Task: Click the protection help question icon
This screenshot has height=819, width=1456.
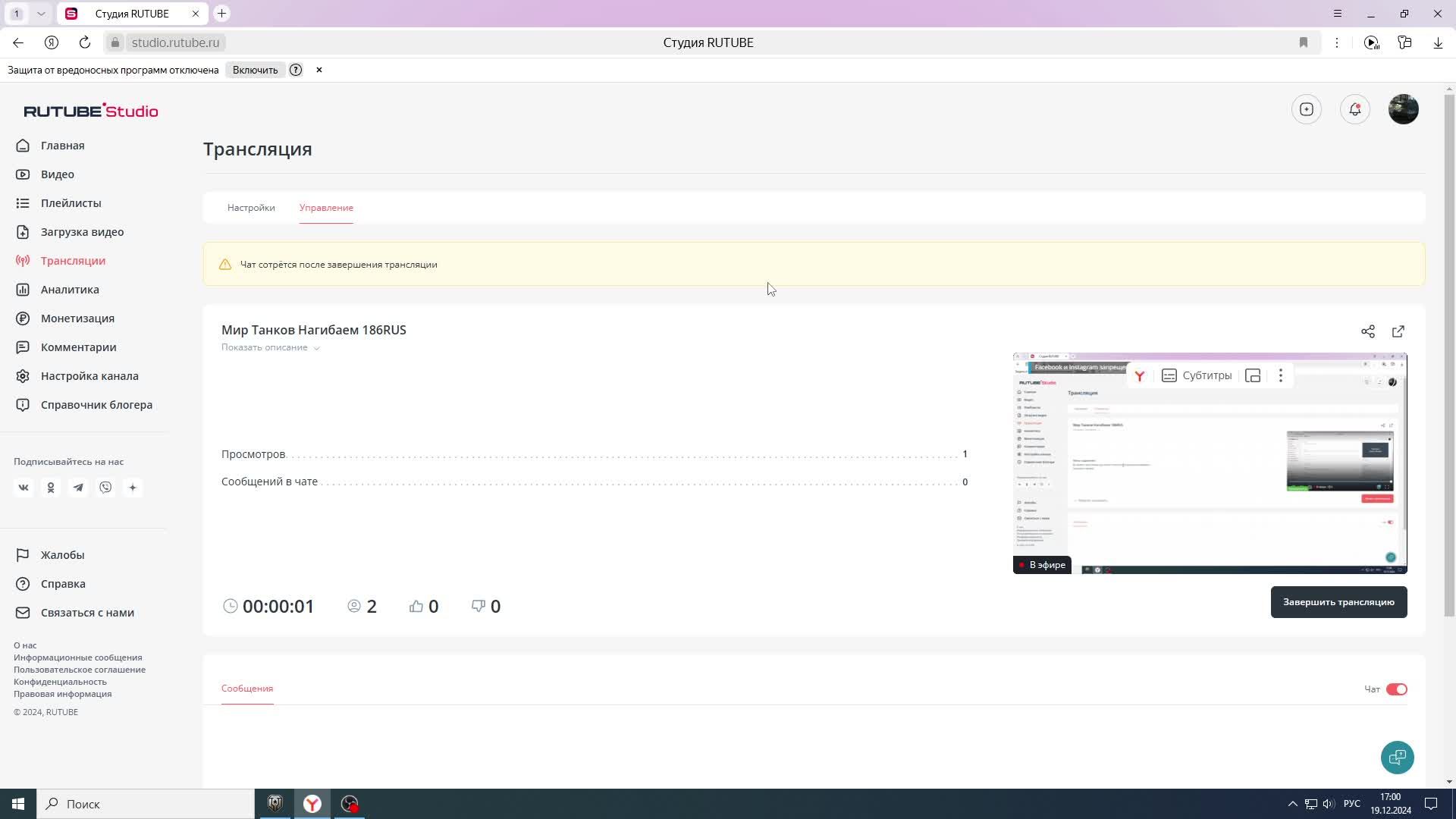Action: click(296, 70)
